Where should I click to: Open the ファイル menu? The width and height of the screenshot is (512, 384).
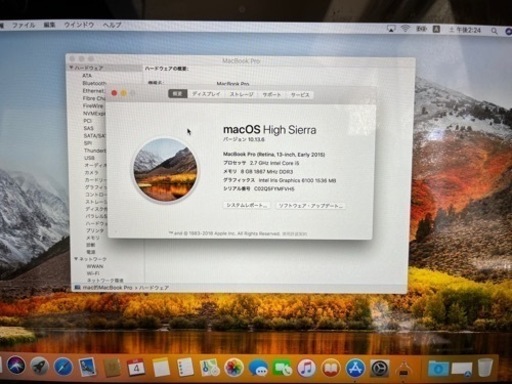23,25
